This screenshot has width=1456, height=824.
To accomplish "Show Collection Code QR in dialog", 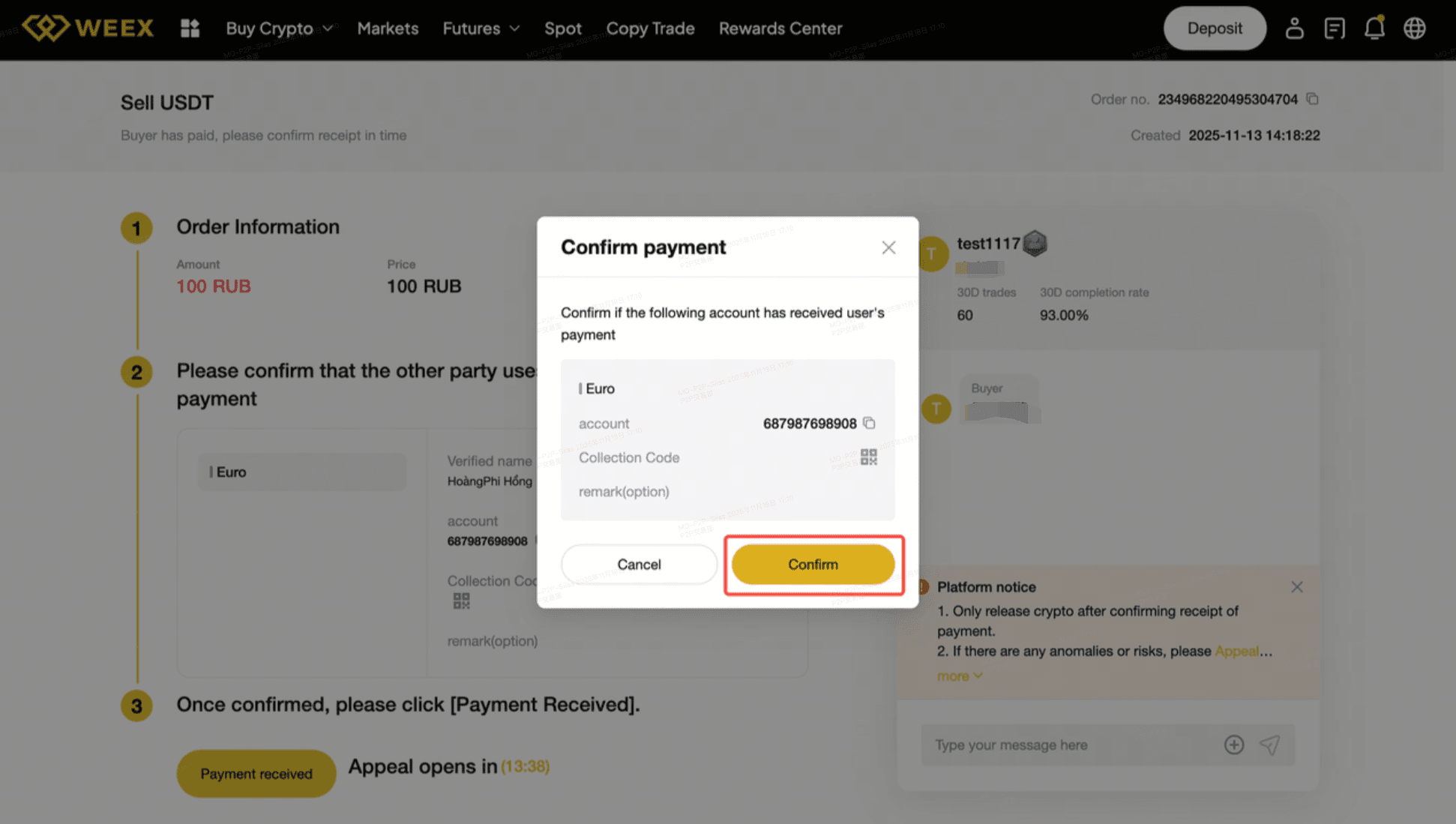I will coord(869,457).
